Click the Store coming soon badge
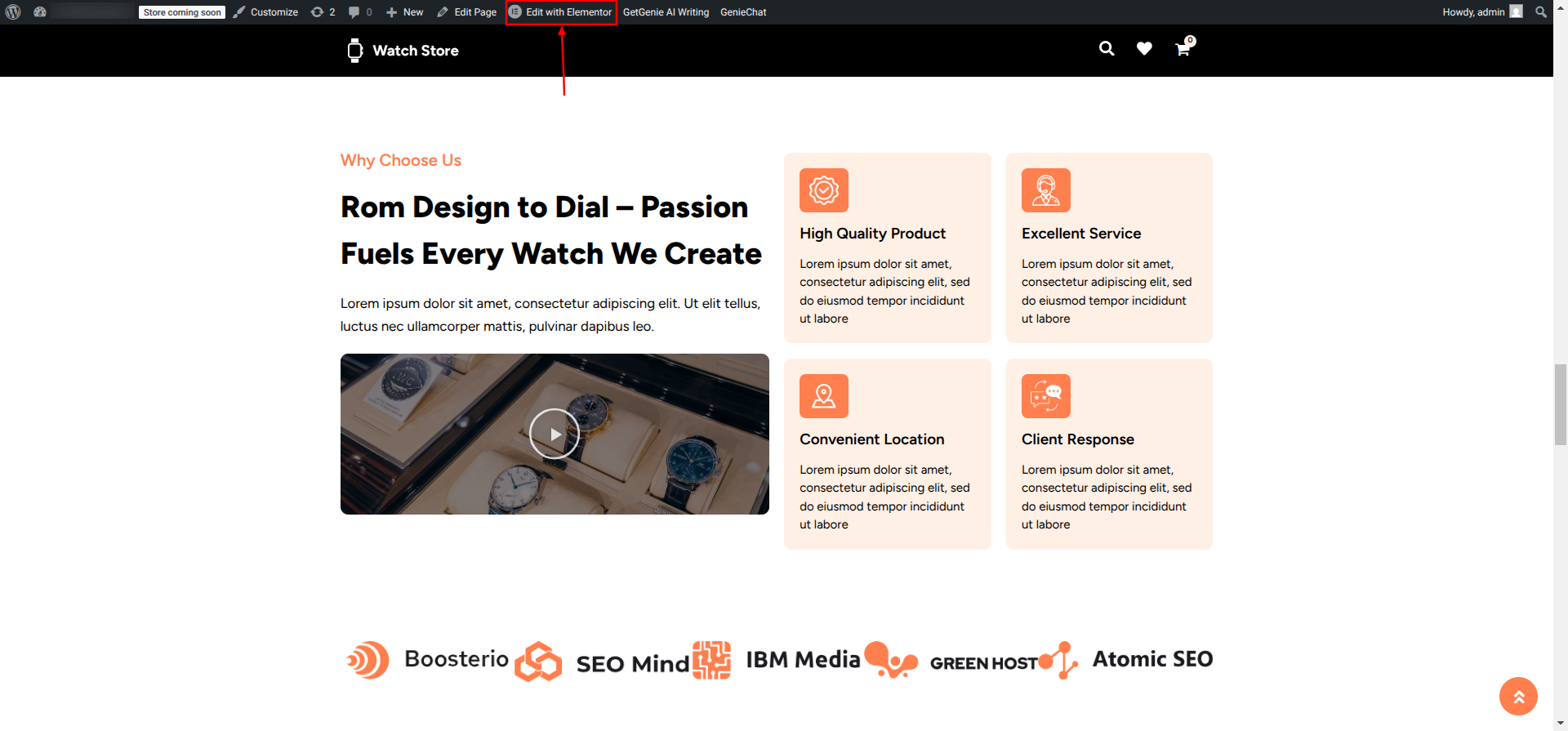 click(182, 12)
